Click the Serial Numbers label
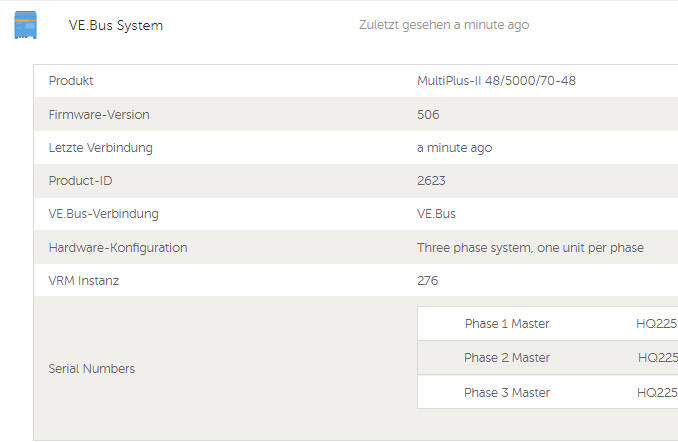The width and height of the screenshot is (678, 442). (x=92, y=368)
